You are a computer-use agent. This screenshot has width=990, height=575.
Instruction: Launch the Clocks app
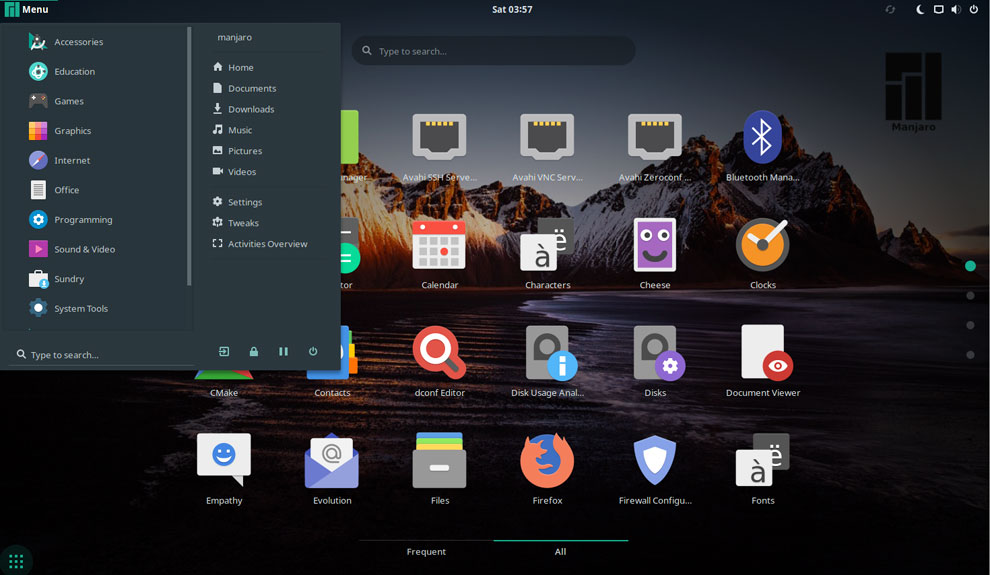coord(763,255)
